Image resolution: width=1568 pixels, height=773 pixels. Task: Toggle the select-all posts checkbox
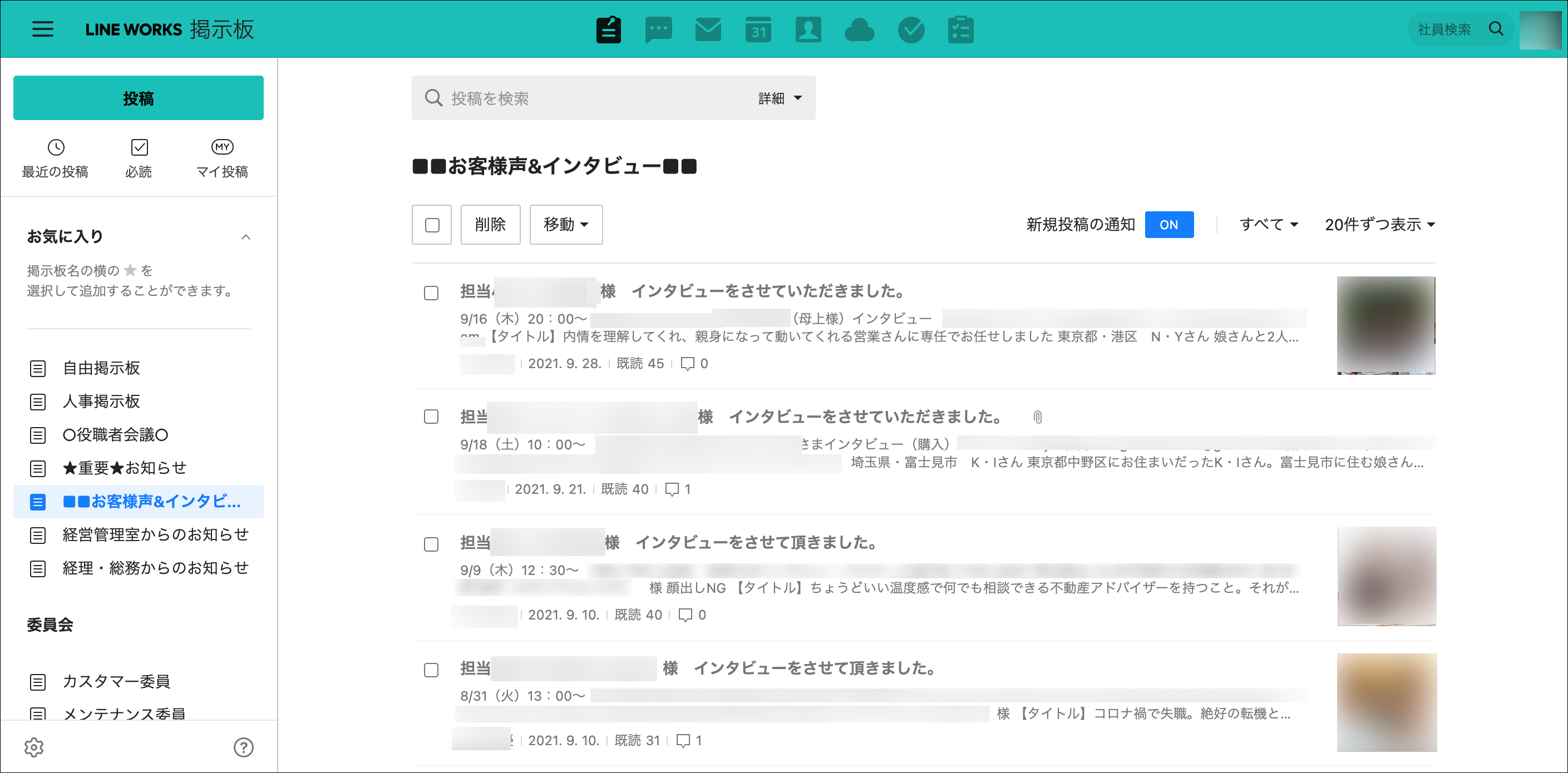click(x=432, y=225)
